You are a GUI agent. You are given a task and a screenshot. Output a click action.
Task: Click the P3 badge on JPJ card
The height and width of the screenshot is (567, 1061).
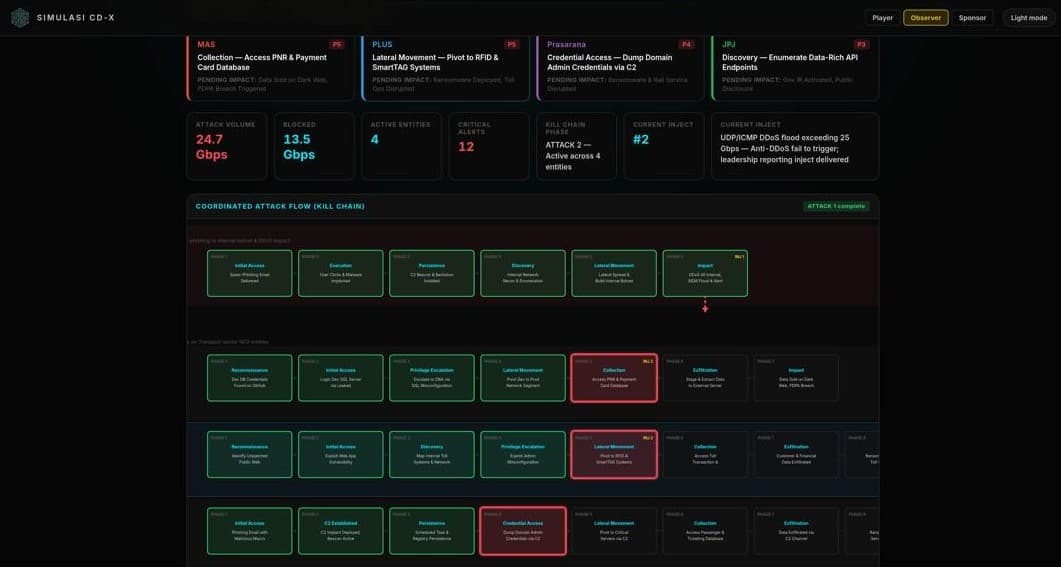point(861,45)
